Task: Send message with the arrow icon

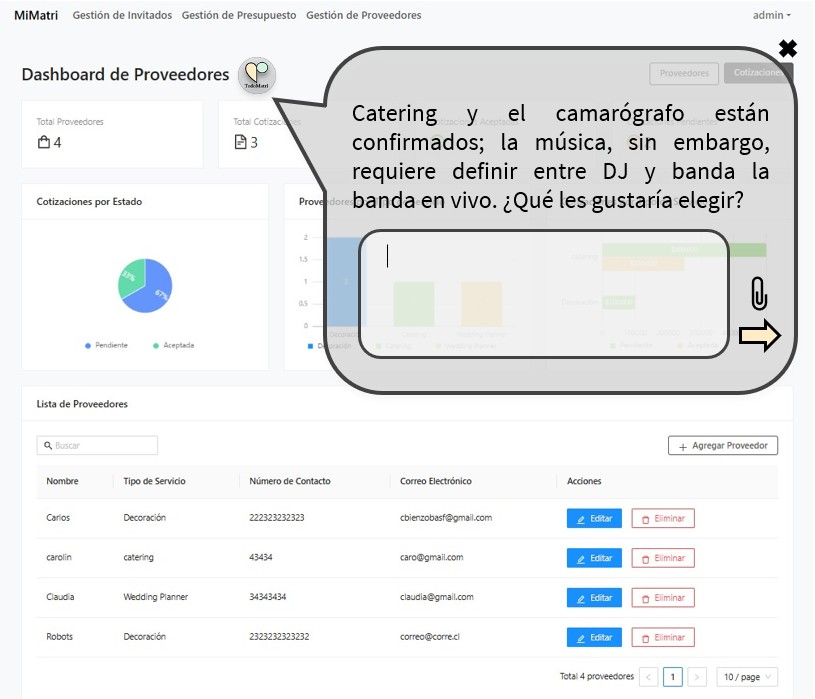Action: click(759, 338)
